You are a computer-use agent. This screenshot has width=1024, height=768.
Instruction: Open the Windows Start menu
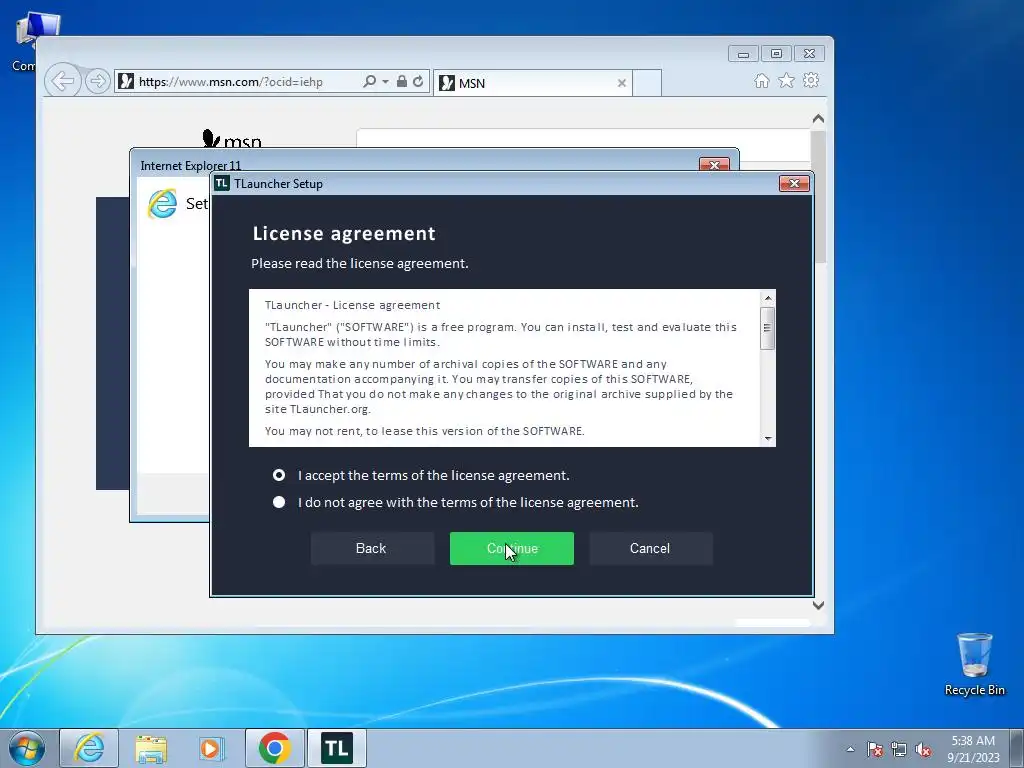click(x=27, y=748)
